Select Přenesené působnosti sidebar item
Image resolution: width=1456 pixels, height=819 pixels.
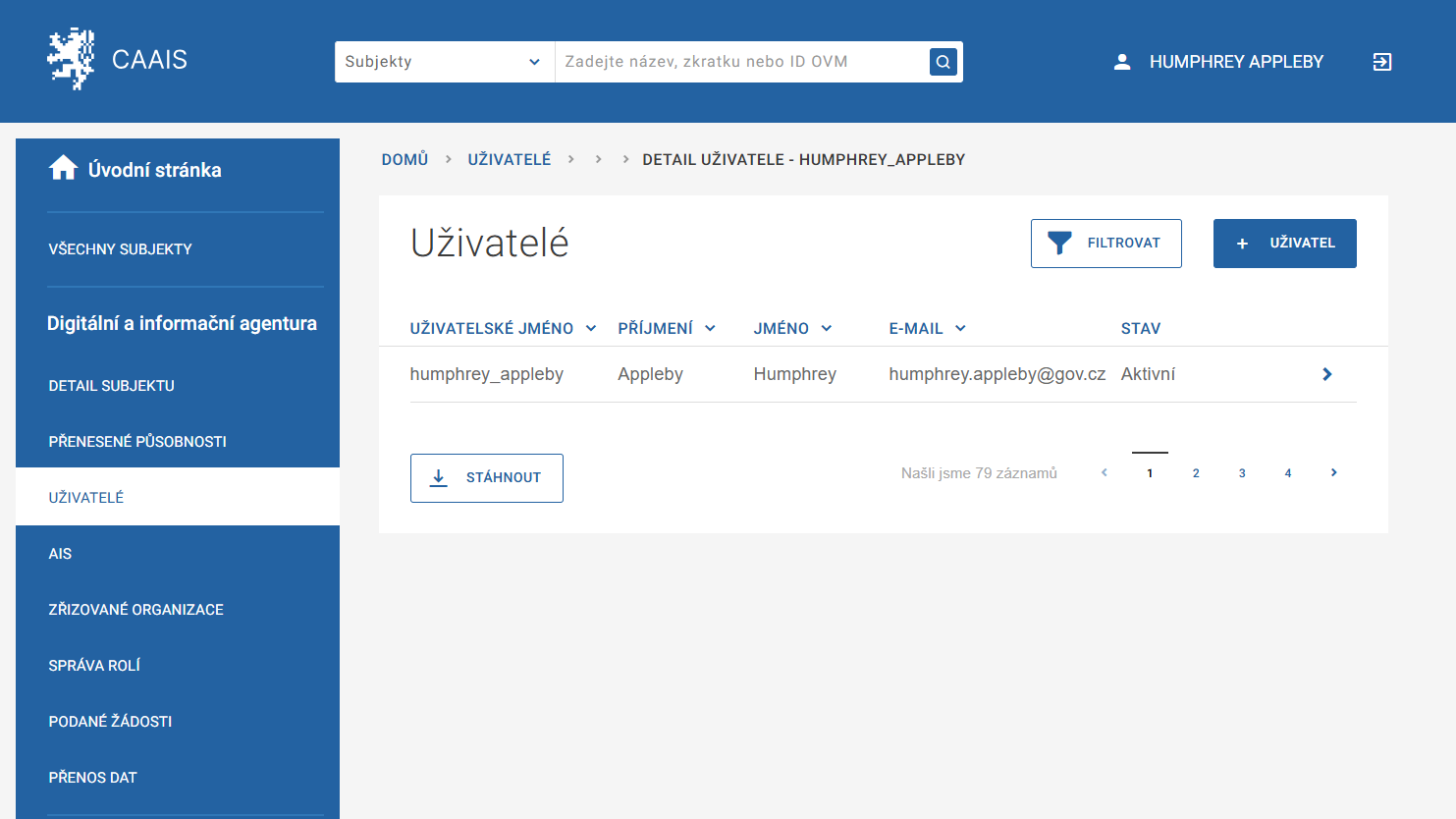(137, 442)
